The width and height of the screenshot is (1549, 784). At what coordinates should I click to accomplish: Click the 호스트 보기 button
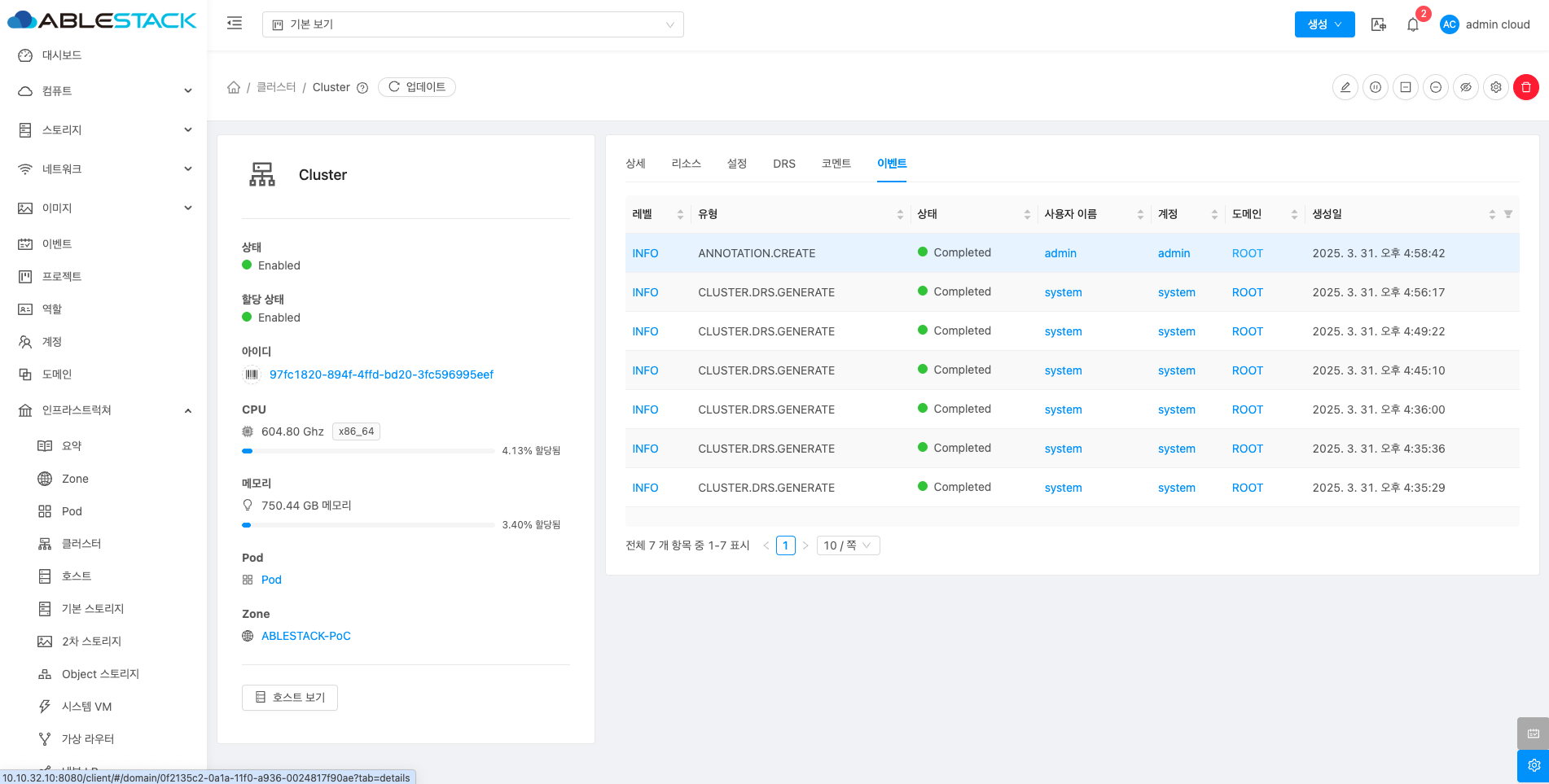[290, 698]
